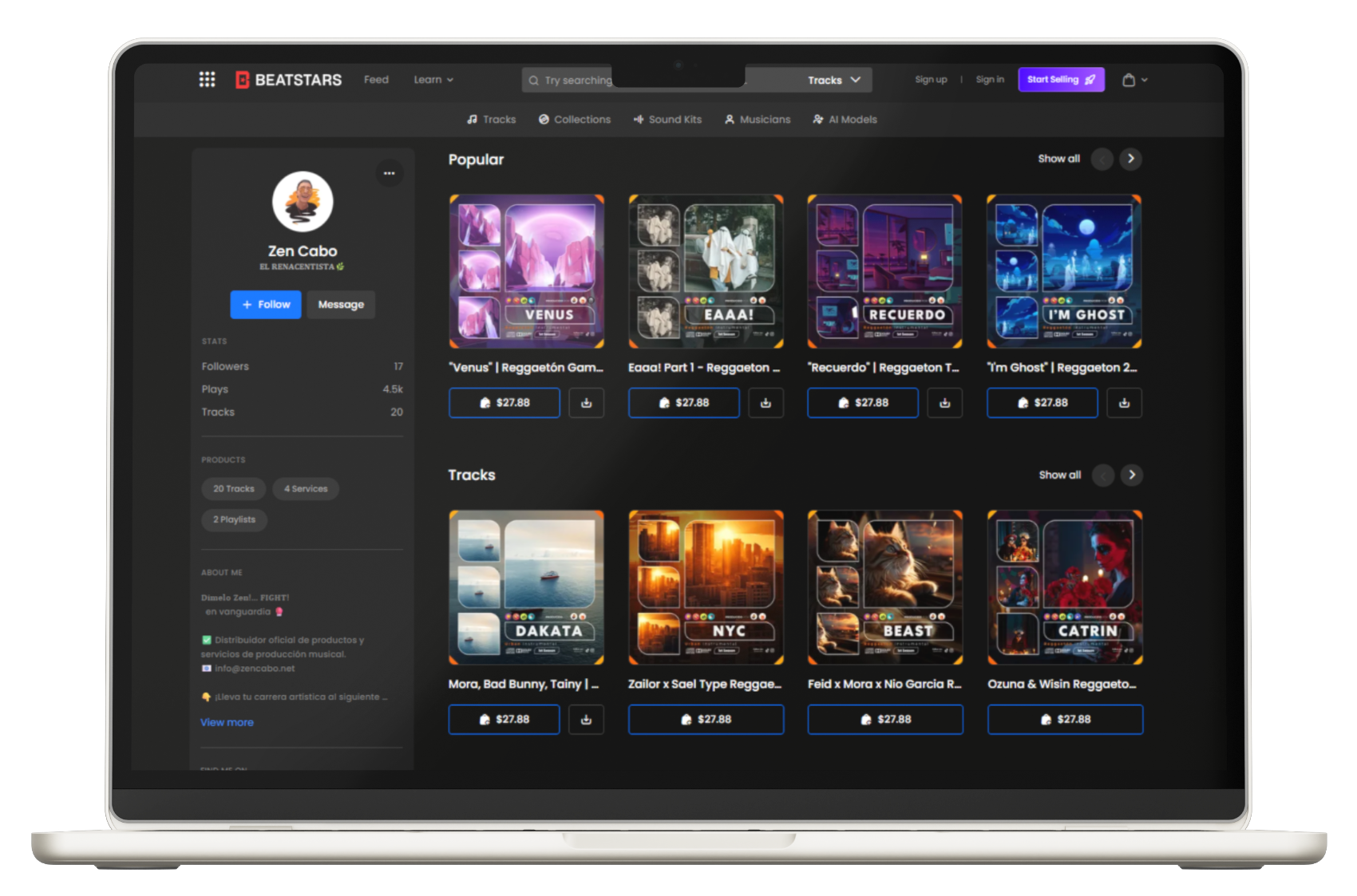1357x896 pixels.
Task: Go to next Popular items arrow
Action: [x=1130, y=159]
